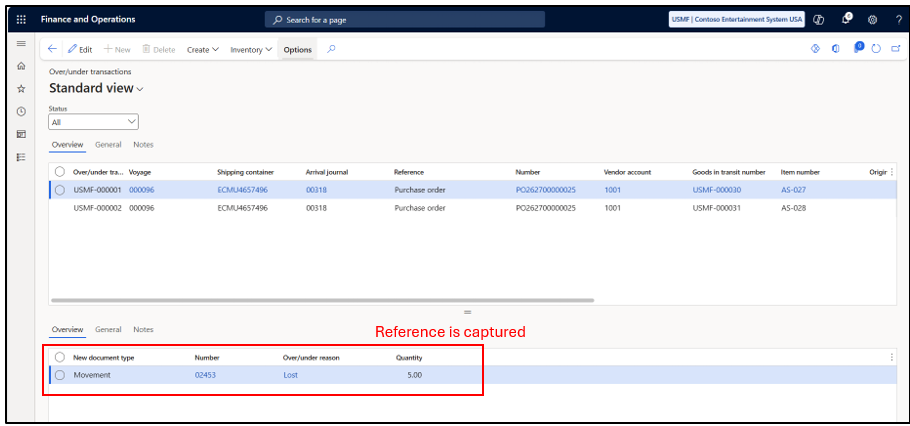Open the app launcher waffle icon
Viewport: 910px width, 426px height.
tap(21, 20)
